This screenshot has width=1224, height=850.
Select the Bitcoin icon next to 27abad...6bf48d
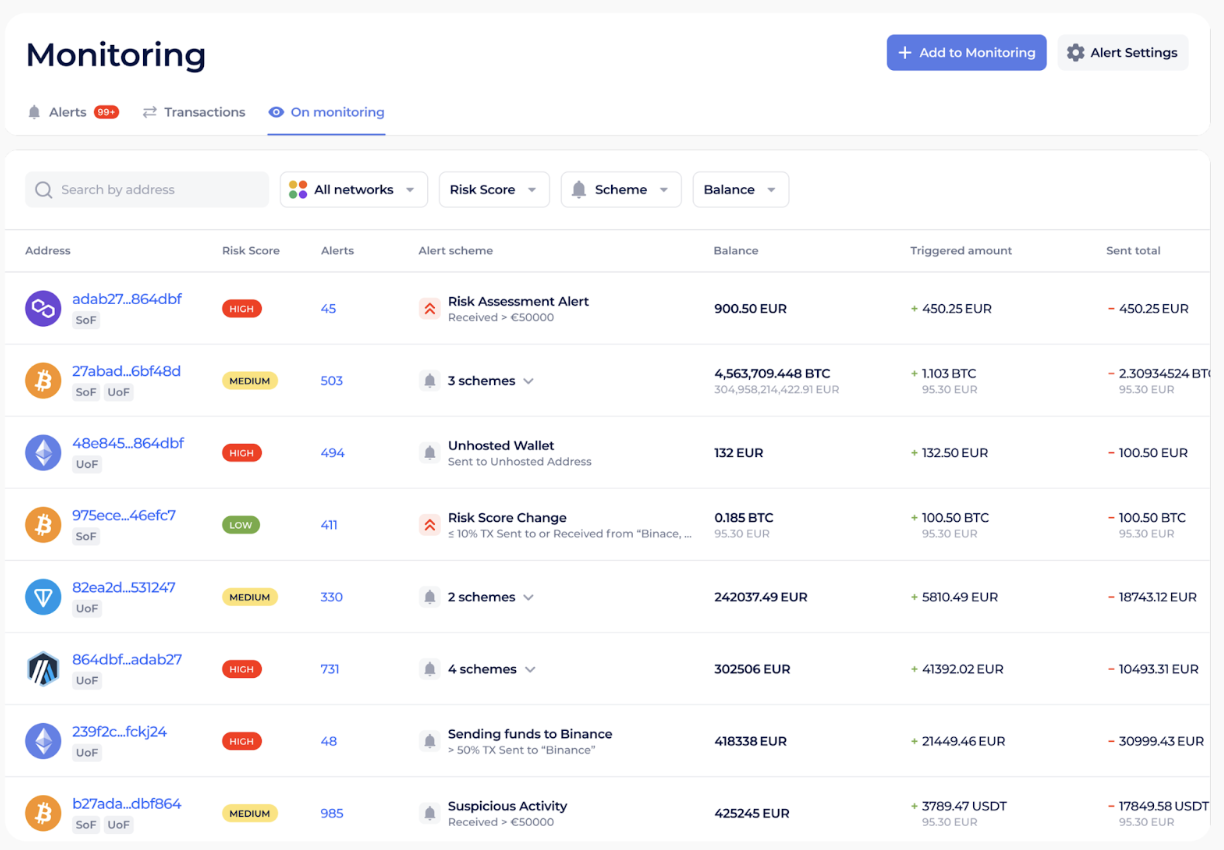[43, 380]
